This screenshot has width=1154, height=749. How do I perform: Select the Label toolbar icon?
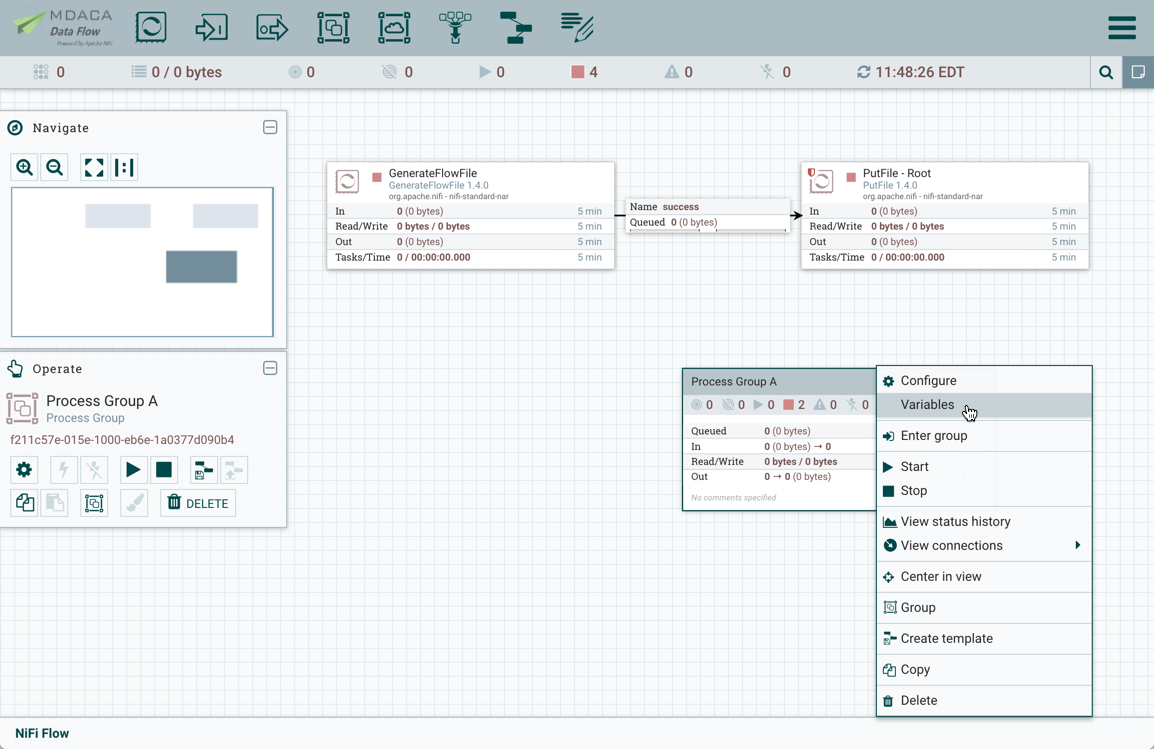[x=577, y=28]
